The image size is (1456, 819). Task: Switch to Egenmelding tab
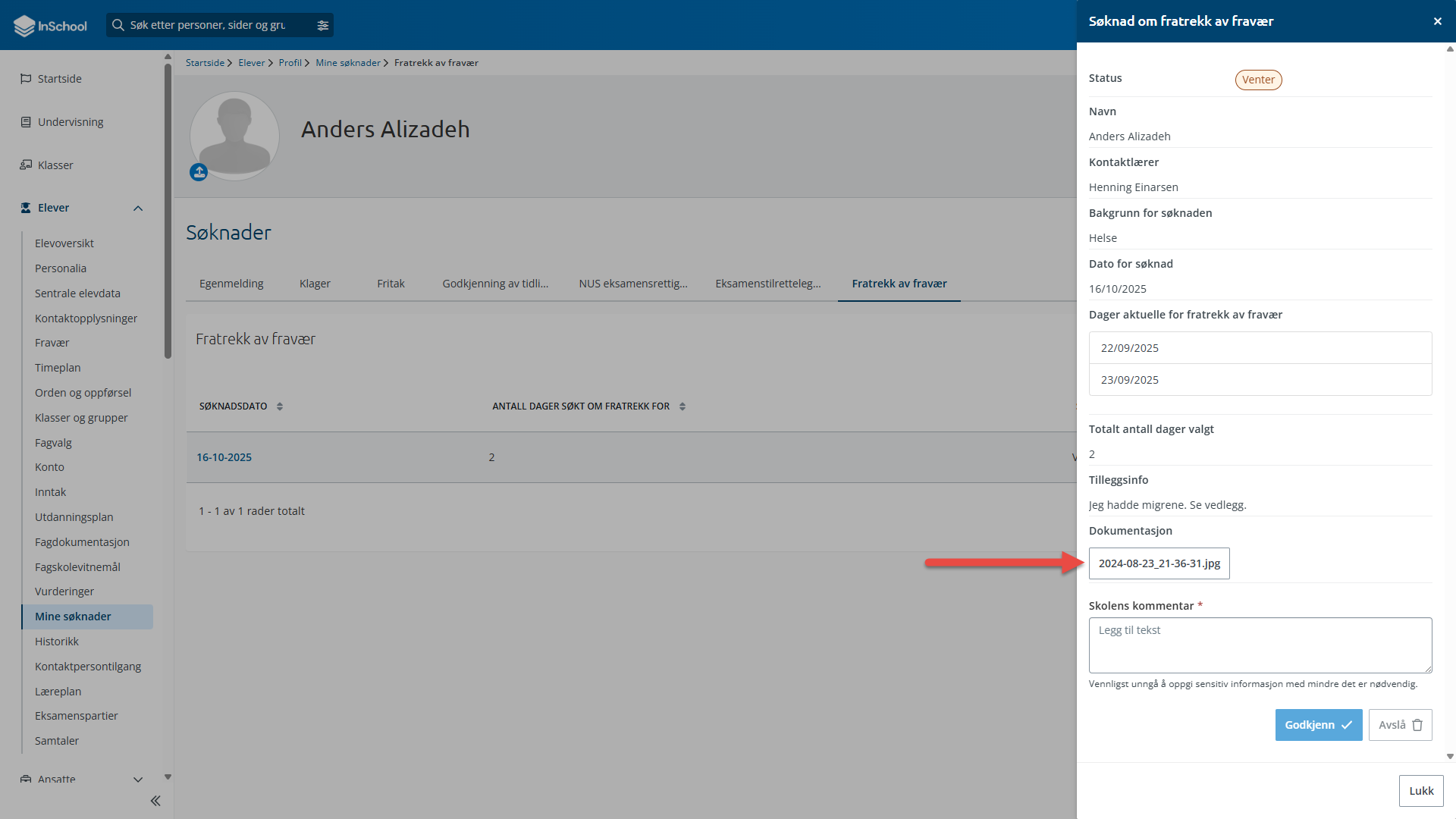(x=231, y=284)
